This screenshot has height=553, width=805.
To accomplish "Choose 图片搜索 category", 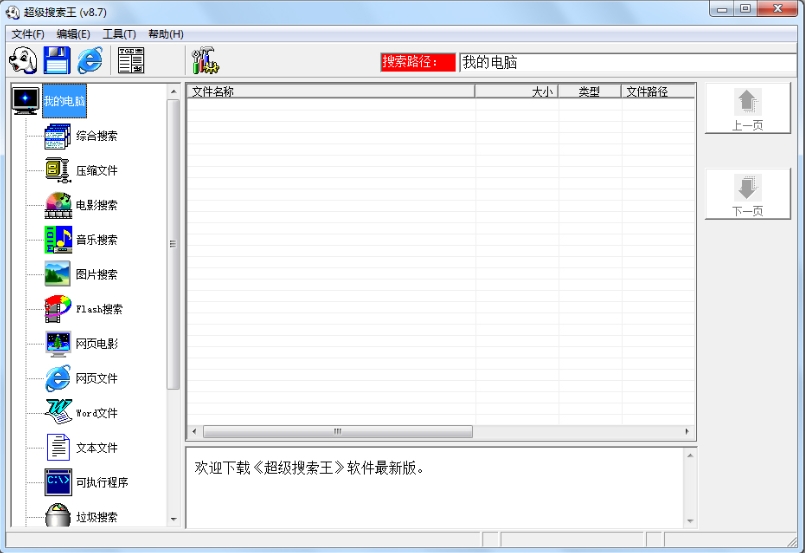I will pos(97,274).
